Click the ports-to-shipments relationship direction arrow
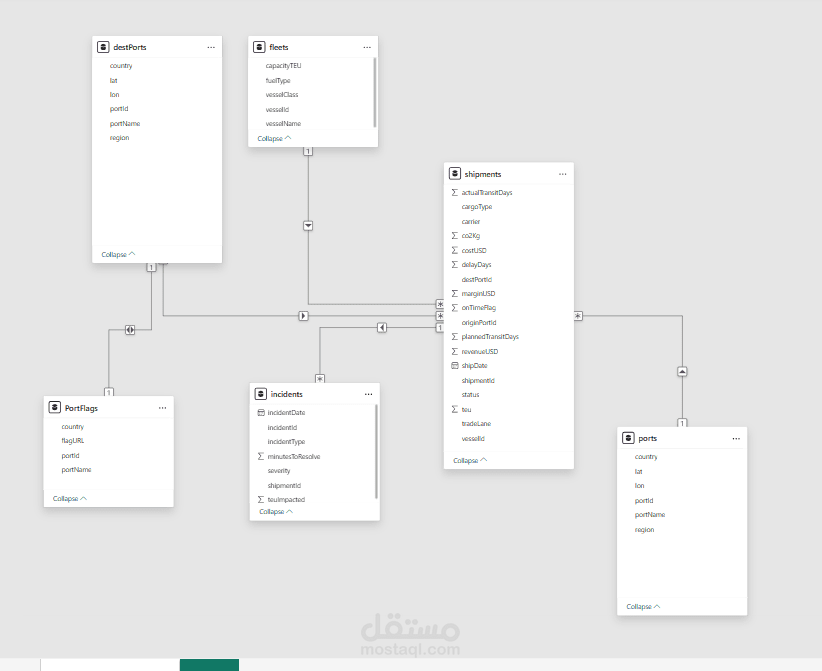Image resolution: width=822 pixels, height=671 pixels. click(682, 372)
